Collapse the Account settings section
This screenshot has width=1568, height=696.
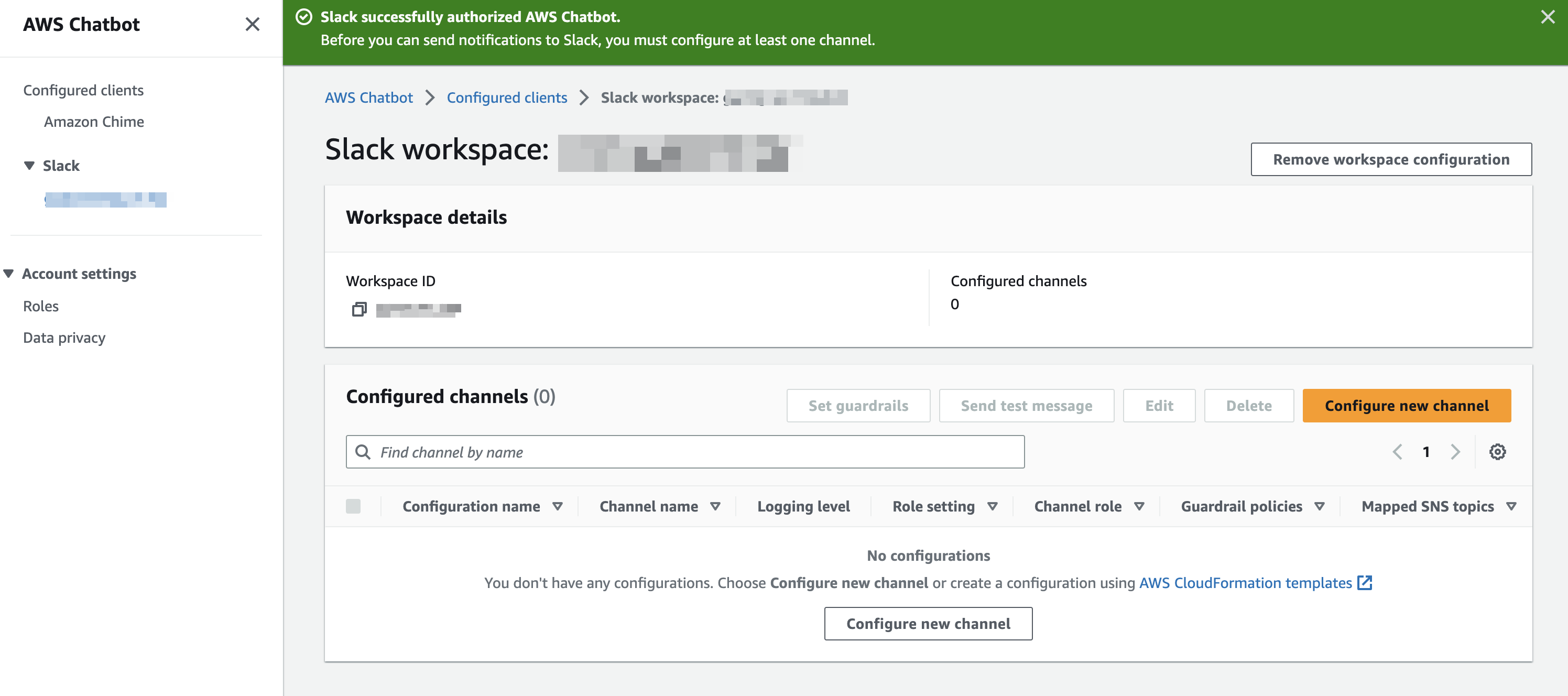[9, 274]
